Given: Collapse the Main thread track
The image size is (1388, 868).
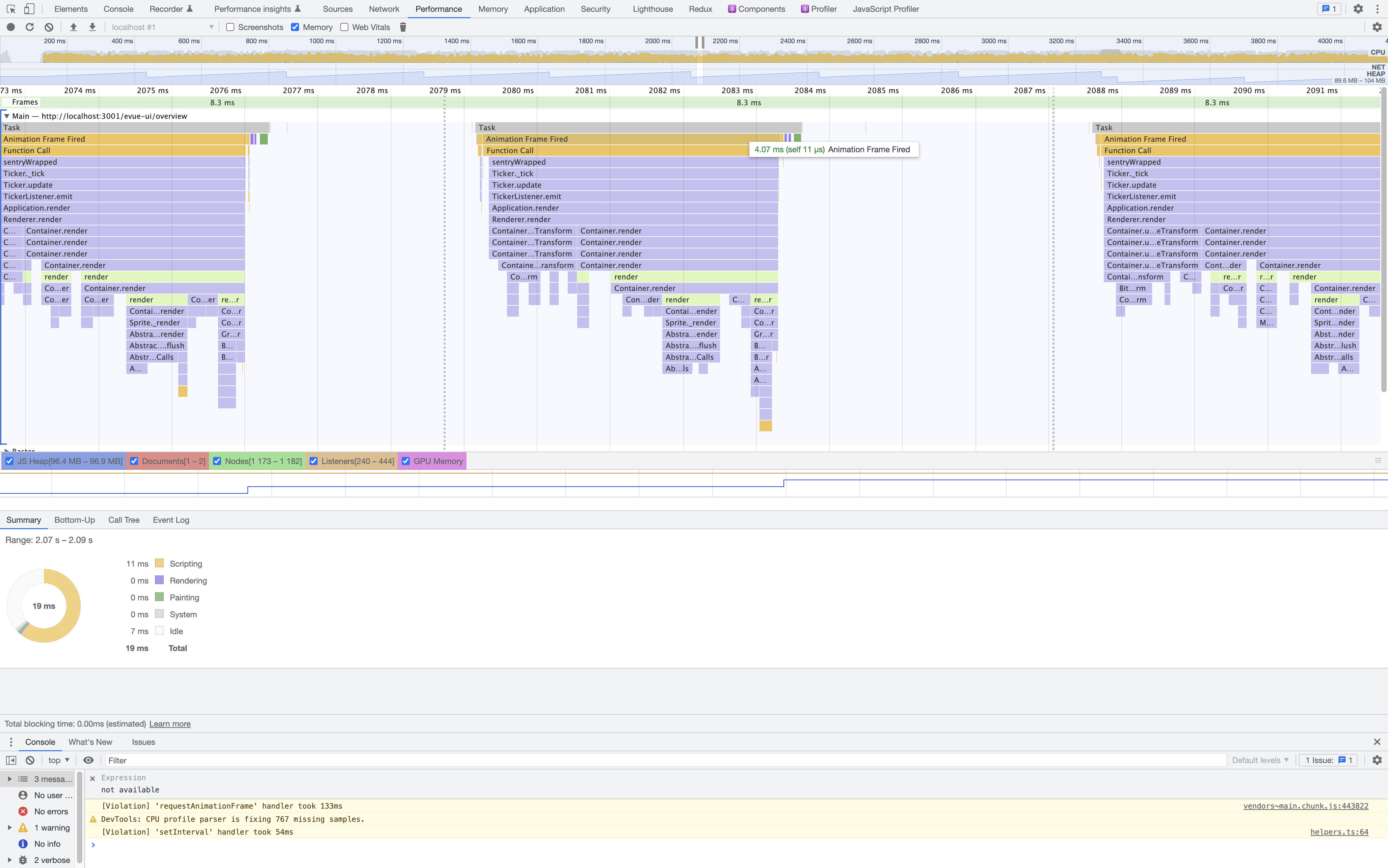Looking at the screenshot, I should [x=7, y=116].
